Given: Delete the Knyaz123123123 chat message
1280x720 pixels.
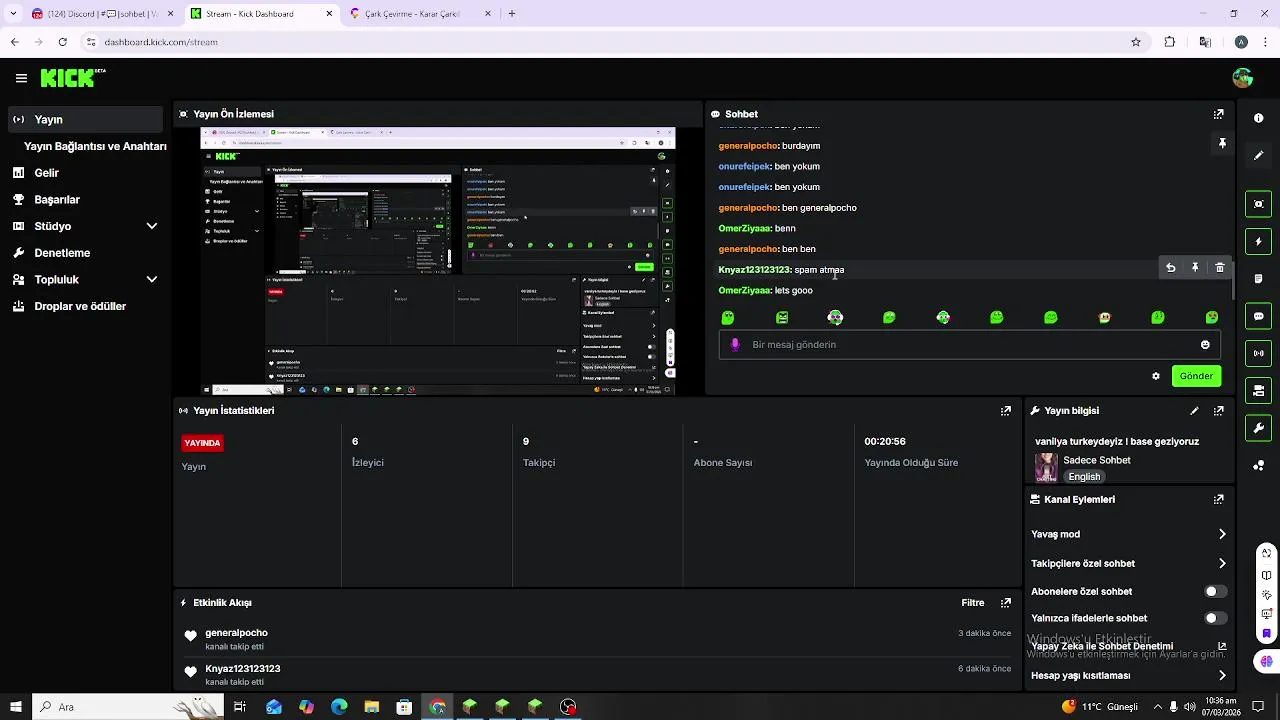Looking at the screenshot, I should coord(1220,268).
